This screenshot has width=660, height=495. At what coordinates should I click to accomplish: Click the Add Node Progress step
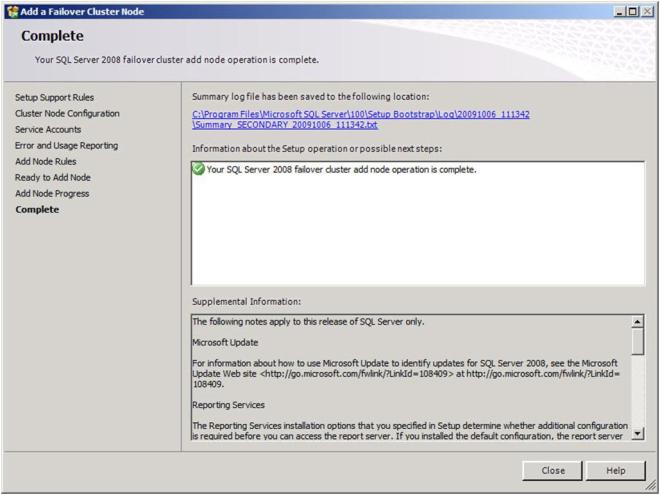point(52,193)
